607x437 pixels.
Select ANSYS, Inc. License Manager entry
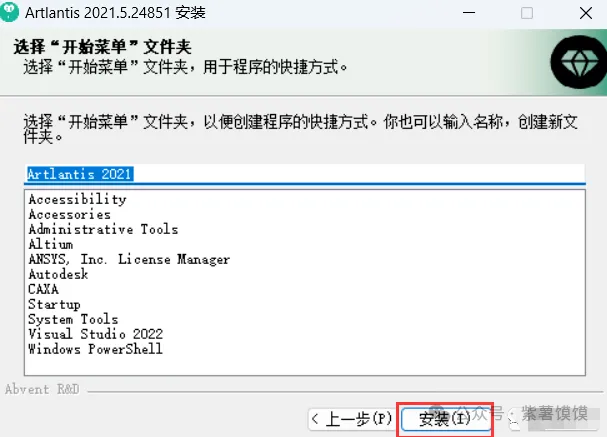[x=129, y=259]
